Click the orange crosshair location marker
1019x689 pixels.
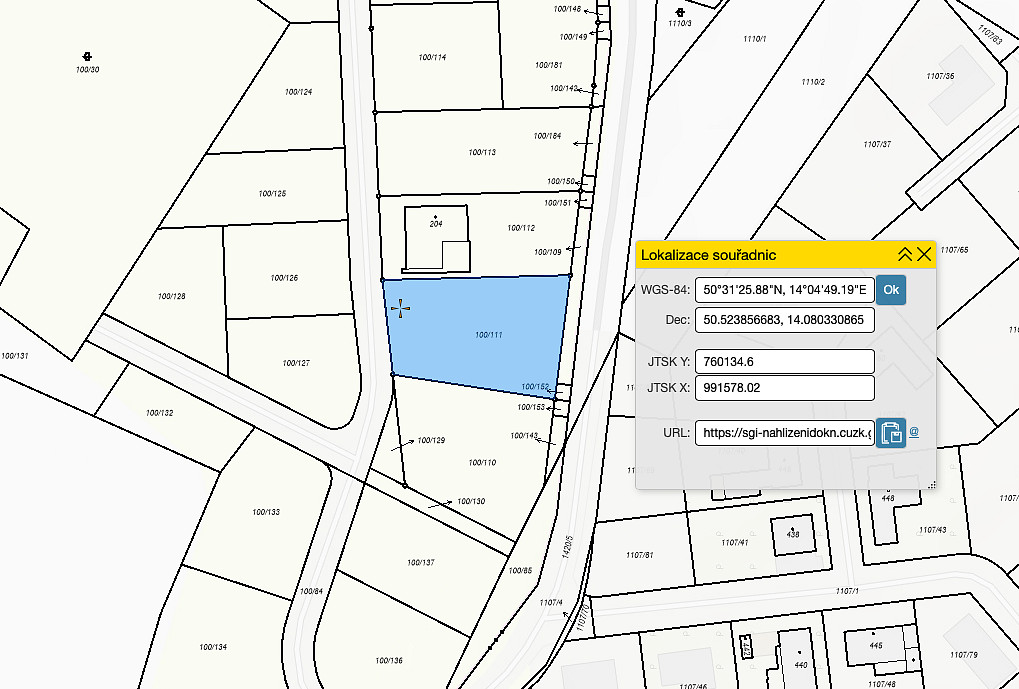pyautogui.click(x=400, y=309)
